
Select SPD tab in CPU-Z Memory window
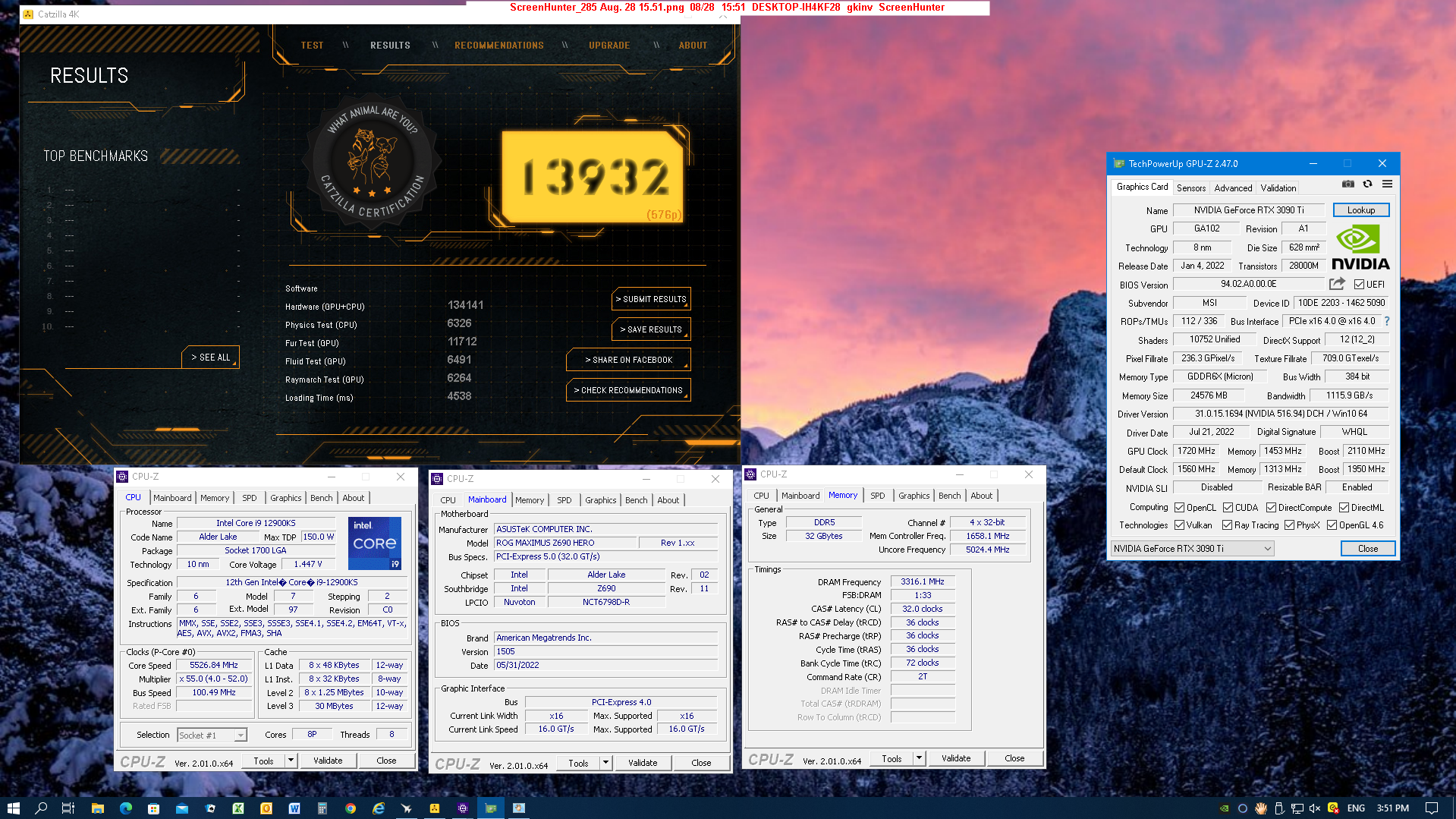(878, 496)
